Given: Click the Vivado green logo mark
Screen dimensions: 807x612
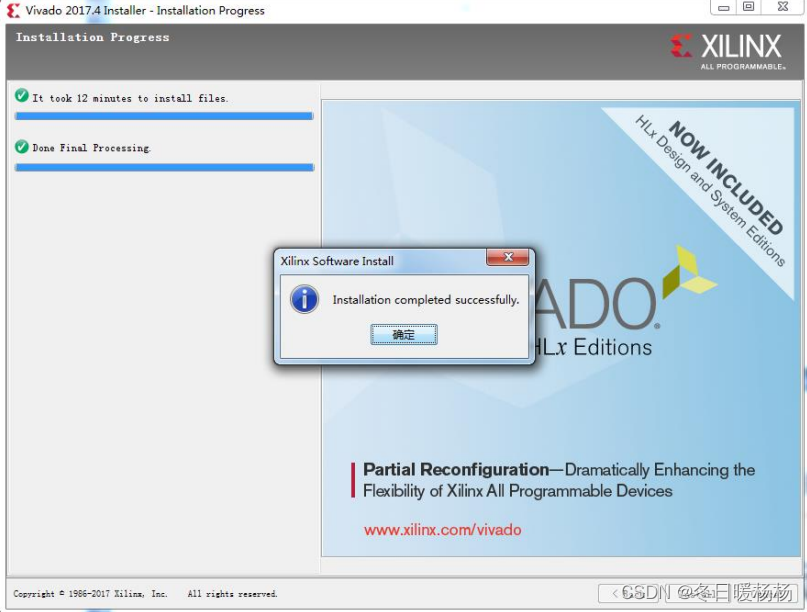Looking at the screenshot, I should point(689,272).
